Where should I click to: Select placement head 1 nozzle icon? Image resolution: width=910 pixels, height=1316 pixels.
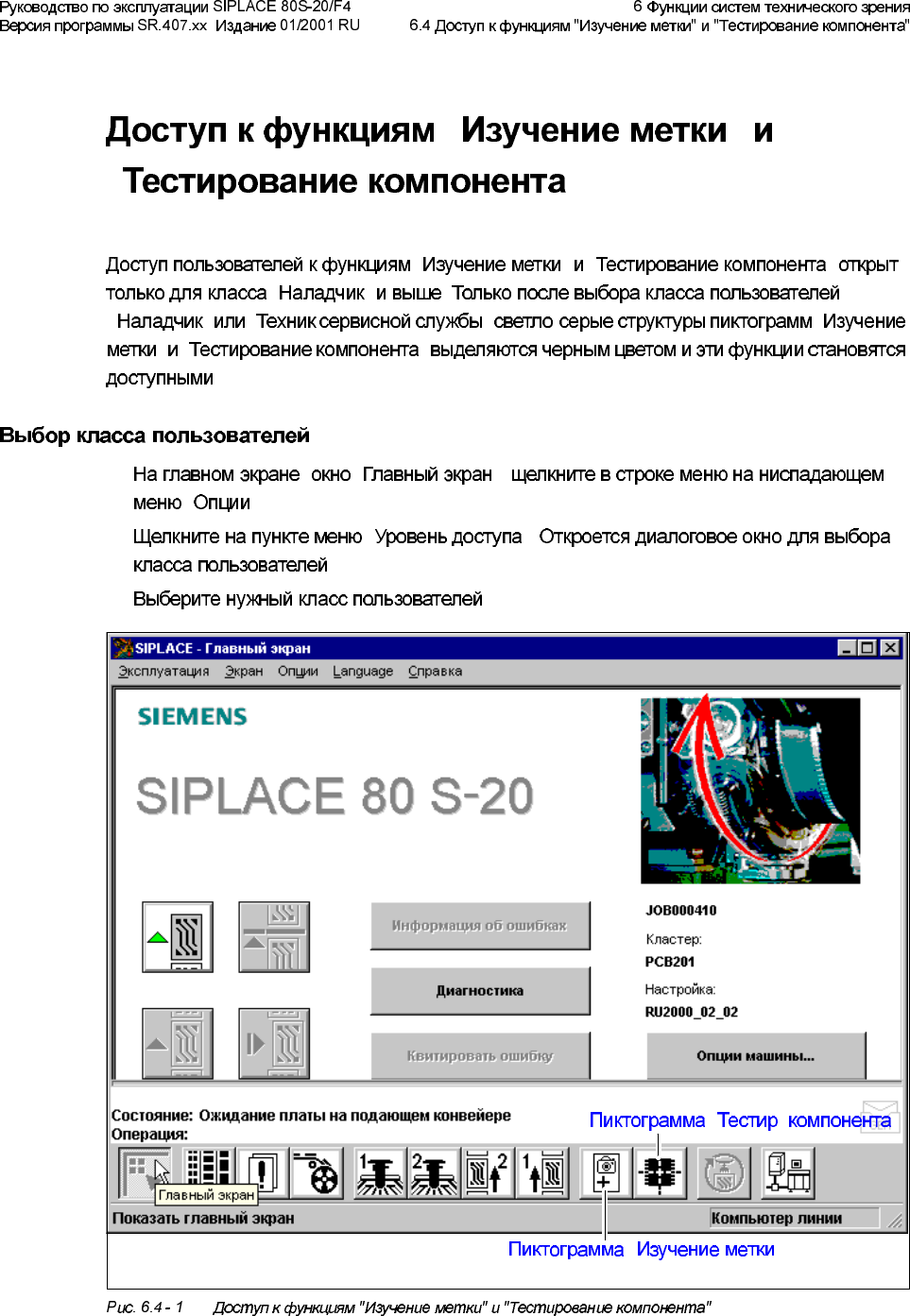pos(380,1173)
